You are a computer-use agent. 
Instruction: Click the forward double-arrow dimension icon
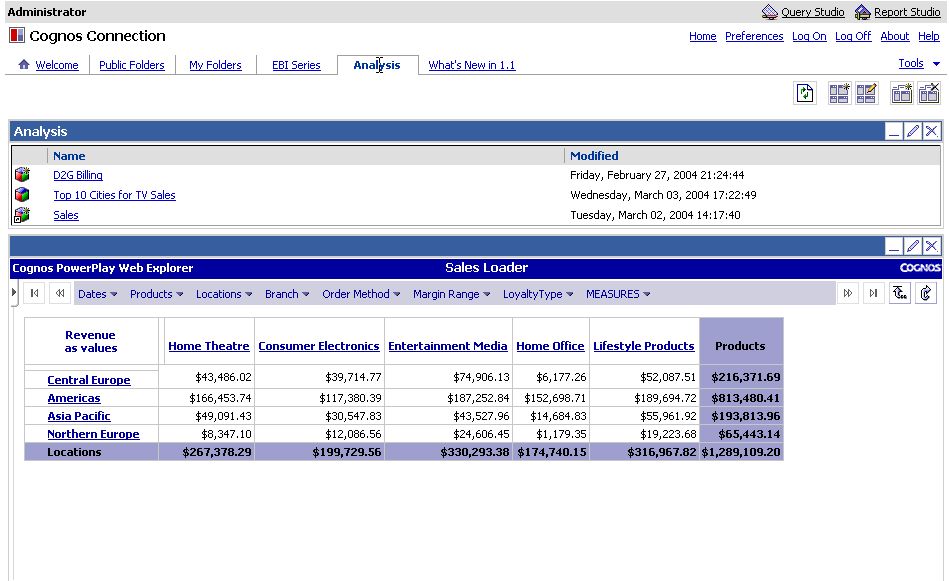click(848, 294)
